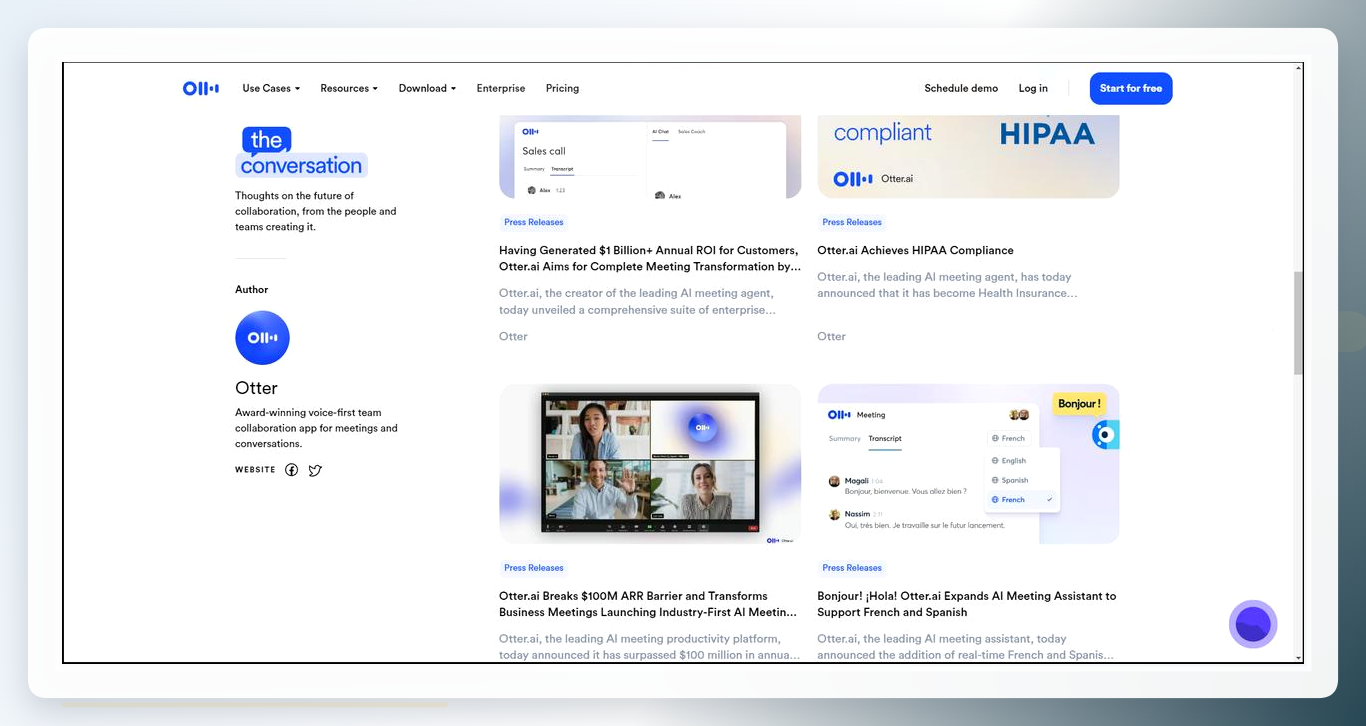Expand the Resources dropdown menu
Image resolution: width=1366 pixels, height=726 pixels.
pos(349,88)
